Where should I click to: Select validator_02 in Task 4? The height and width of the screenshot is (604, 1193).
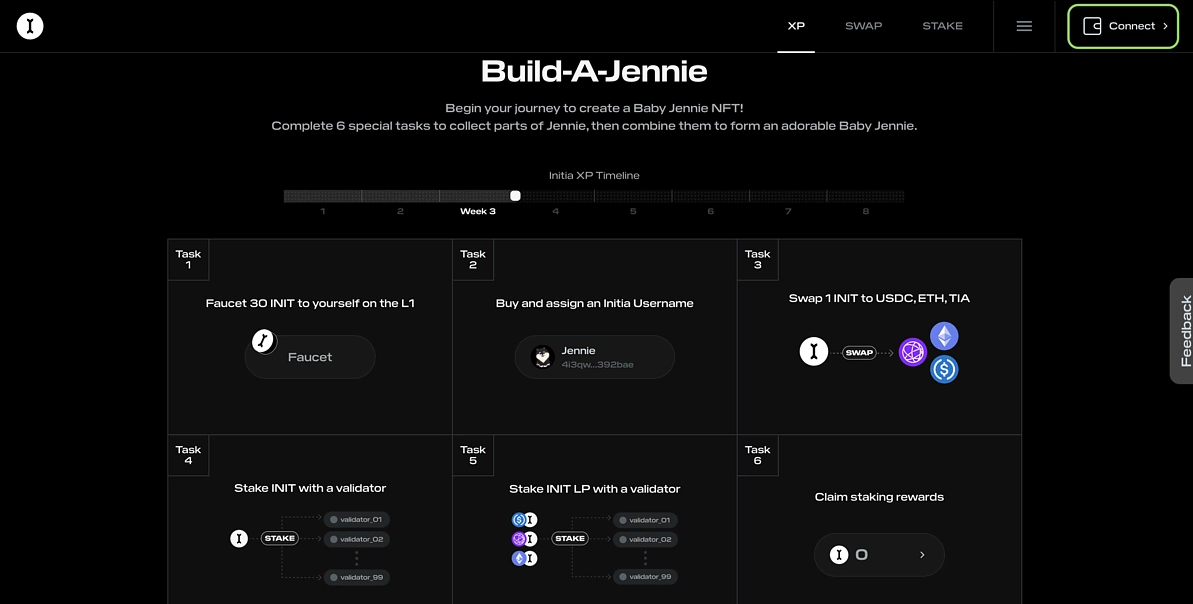pyautogui.click(x=357, y=539)
